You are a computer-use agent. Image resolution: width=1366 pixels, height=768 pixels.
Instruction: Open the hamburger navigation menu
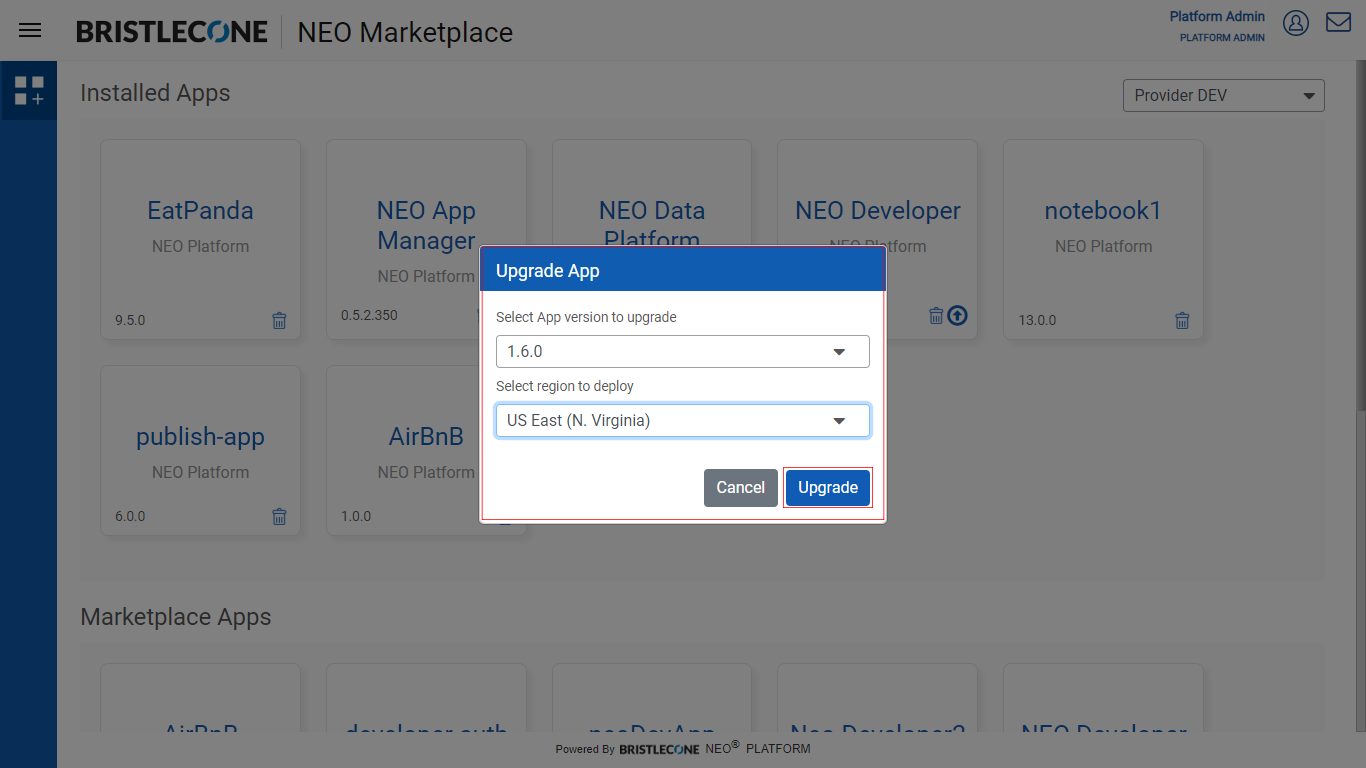click(x=30, y=30)
